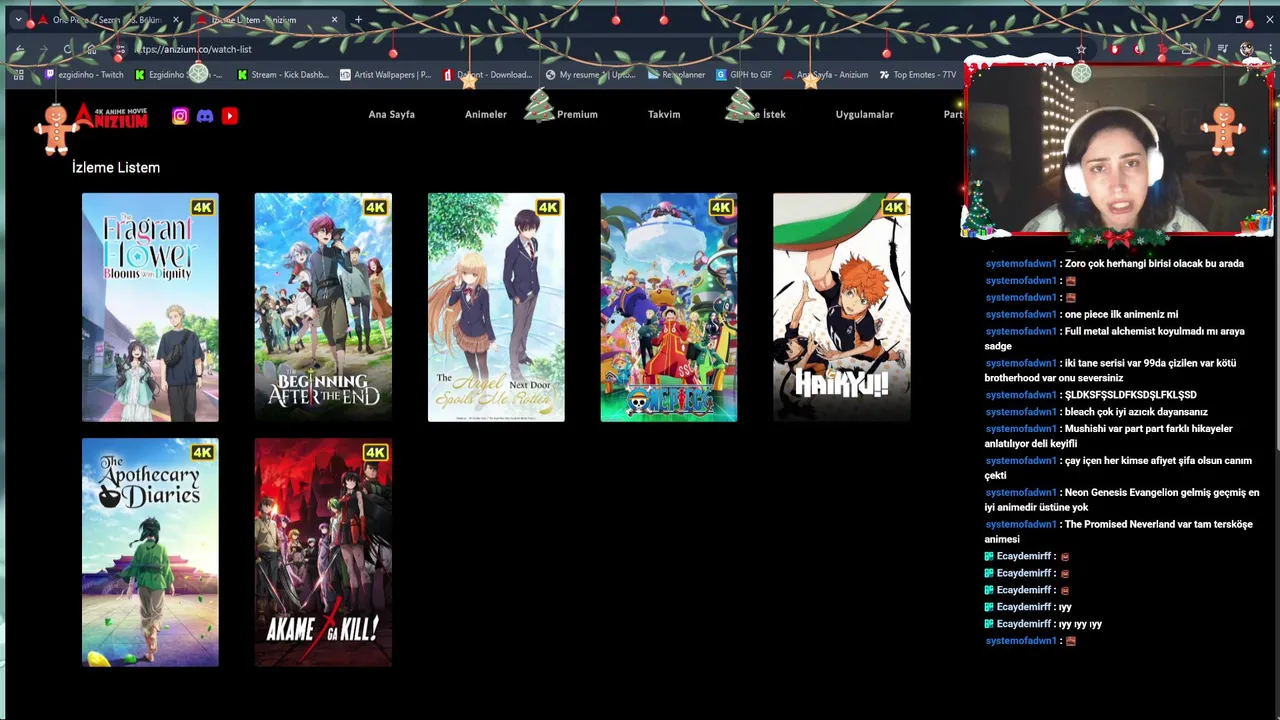Click chat message 'ıyy ıyy ıyy'
Viewport: 1280px width, 720px height.
1080,624
